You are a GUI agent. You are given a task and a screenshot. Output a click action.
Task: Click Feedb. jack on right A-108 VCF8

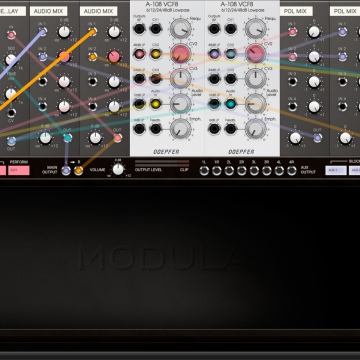[231, 129]
